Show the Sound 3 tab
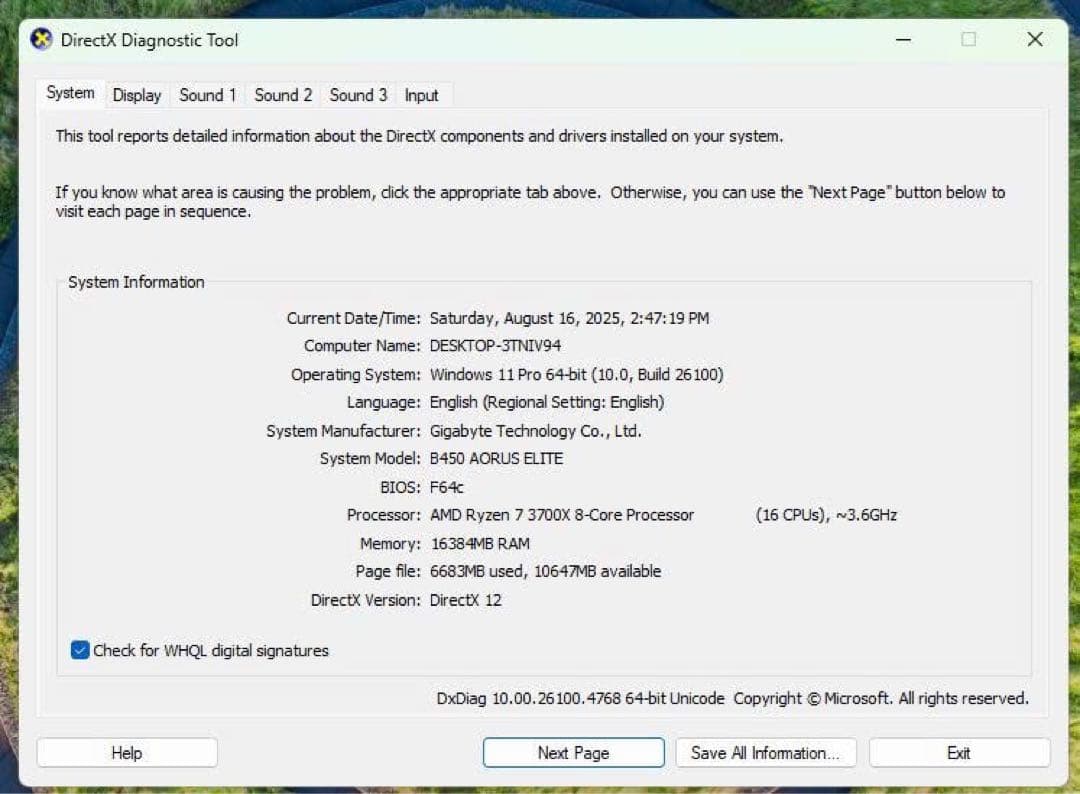Image resolution: width=1080 pixels, height=794 pixels. (358, 95)
